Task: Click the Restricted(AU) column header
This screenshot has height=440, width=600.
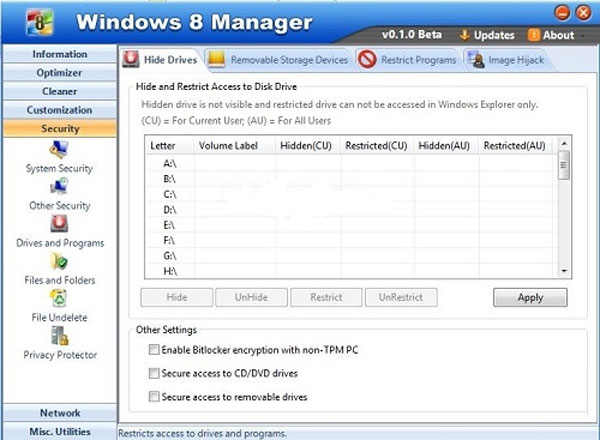Action: pyautogui.click(x=515, y=146)
